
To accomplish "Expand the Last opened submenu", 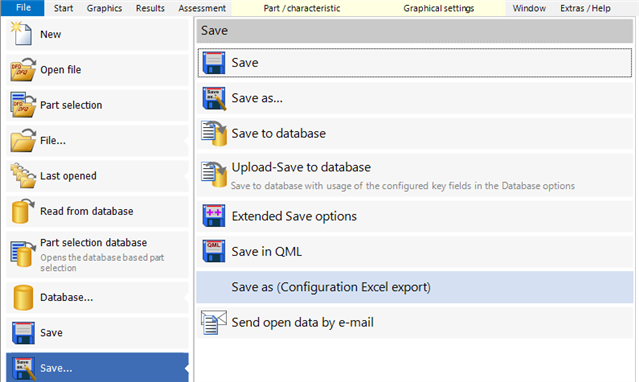I will [97, 176].
